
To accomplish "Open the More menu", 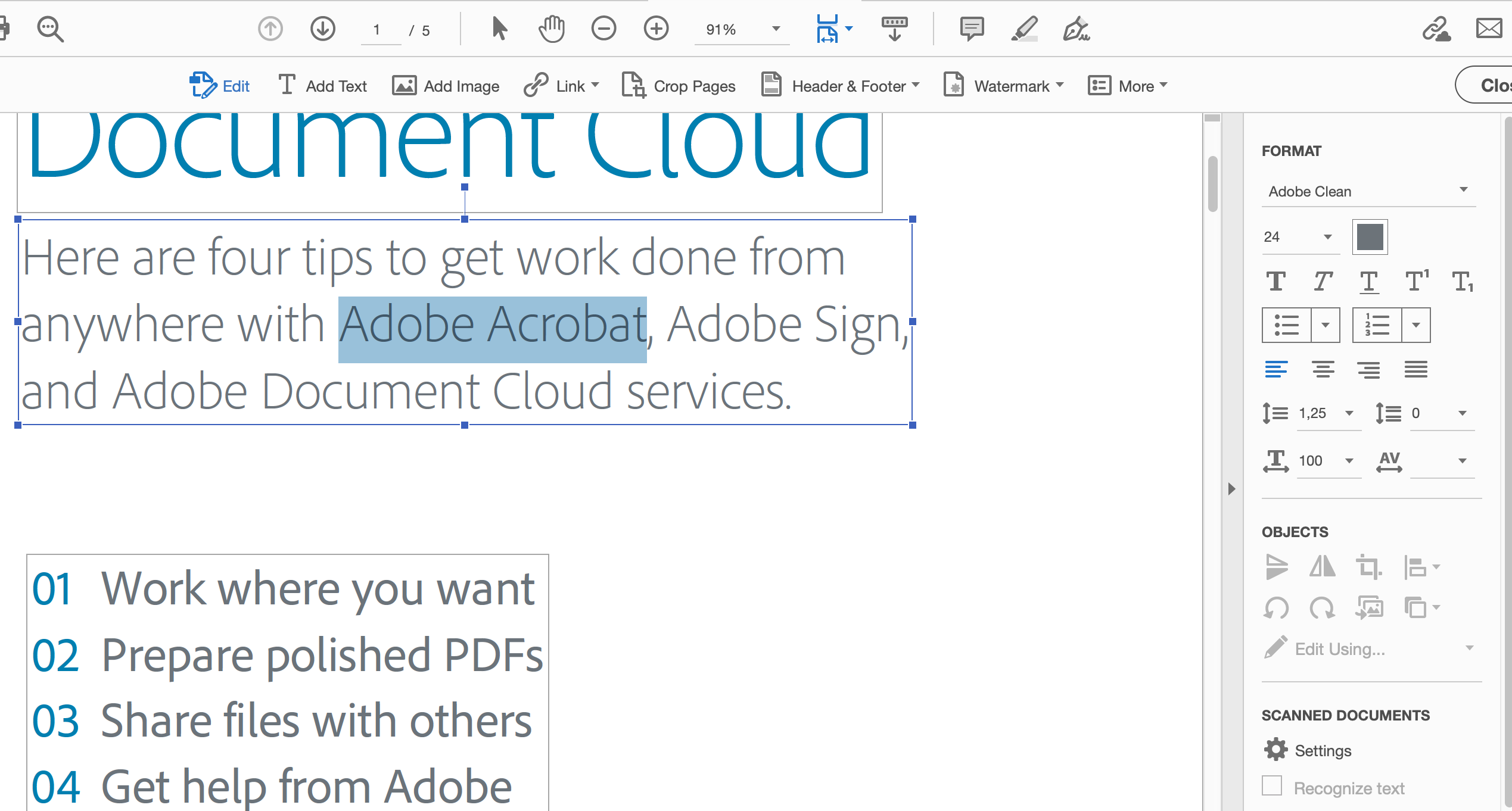I will pyautogui.click(x=1128, y=86).
